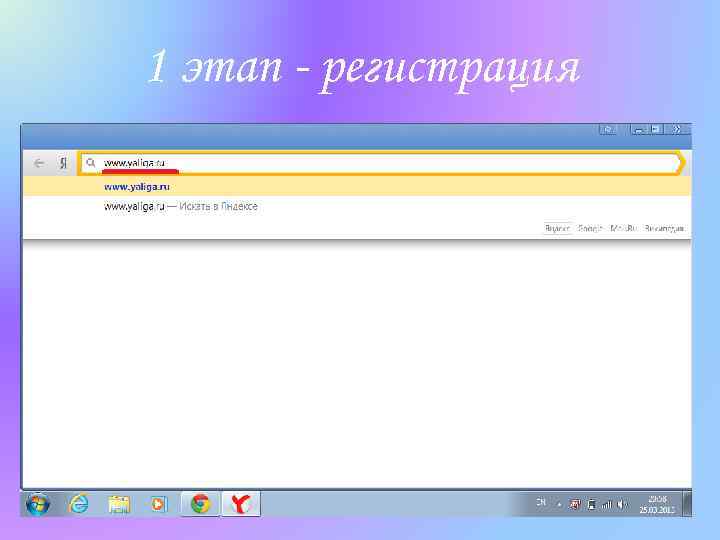Viewport: 720px width, 540px height.
Task: Click the power/battery tray icon
Action: (591, 505)
